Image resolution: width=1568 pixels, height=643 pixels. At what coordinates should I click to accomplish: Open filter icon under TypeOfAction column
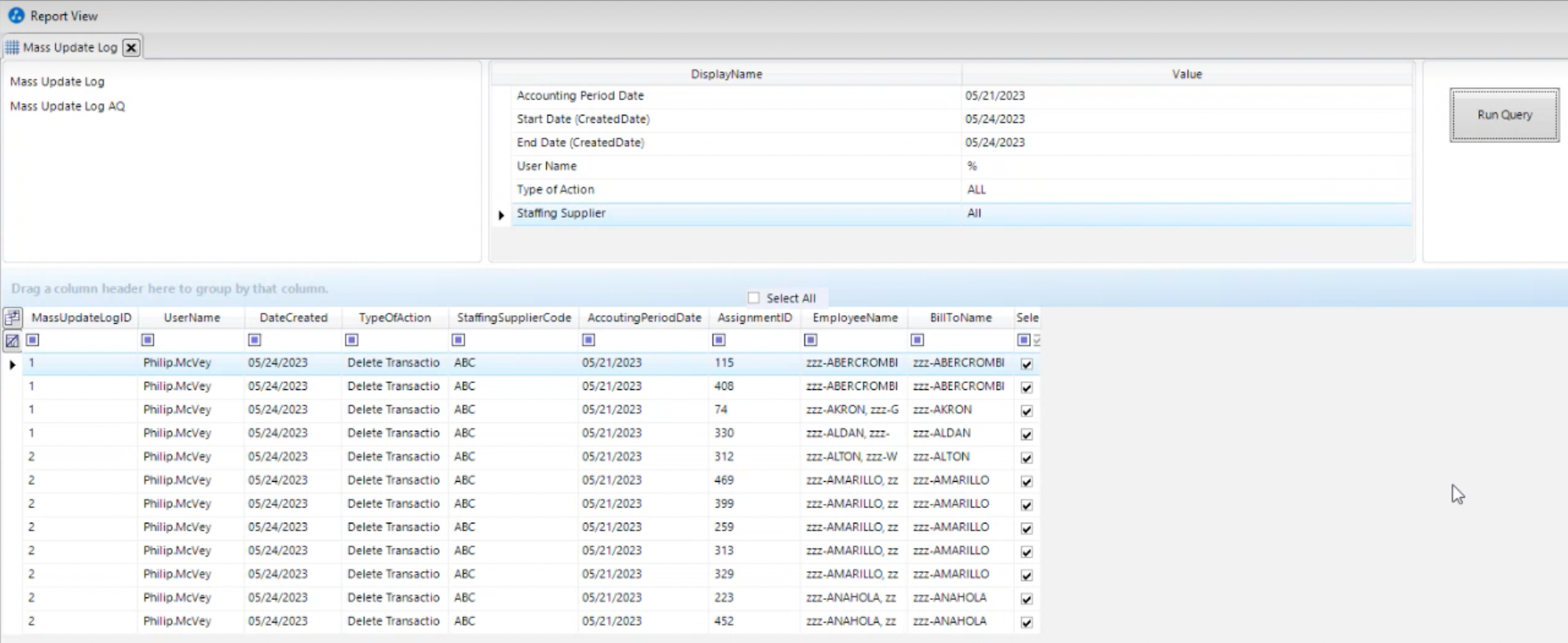click(352, 340)
